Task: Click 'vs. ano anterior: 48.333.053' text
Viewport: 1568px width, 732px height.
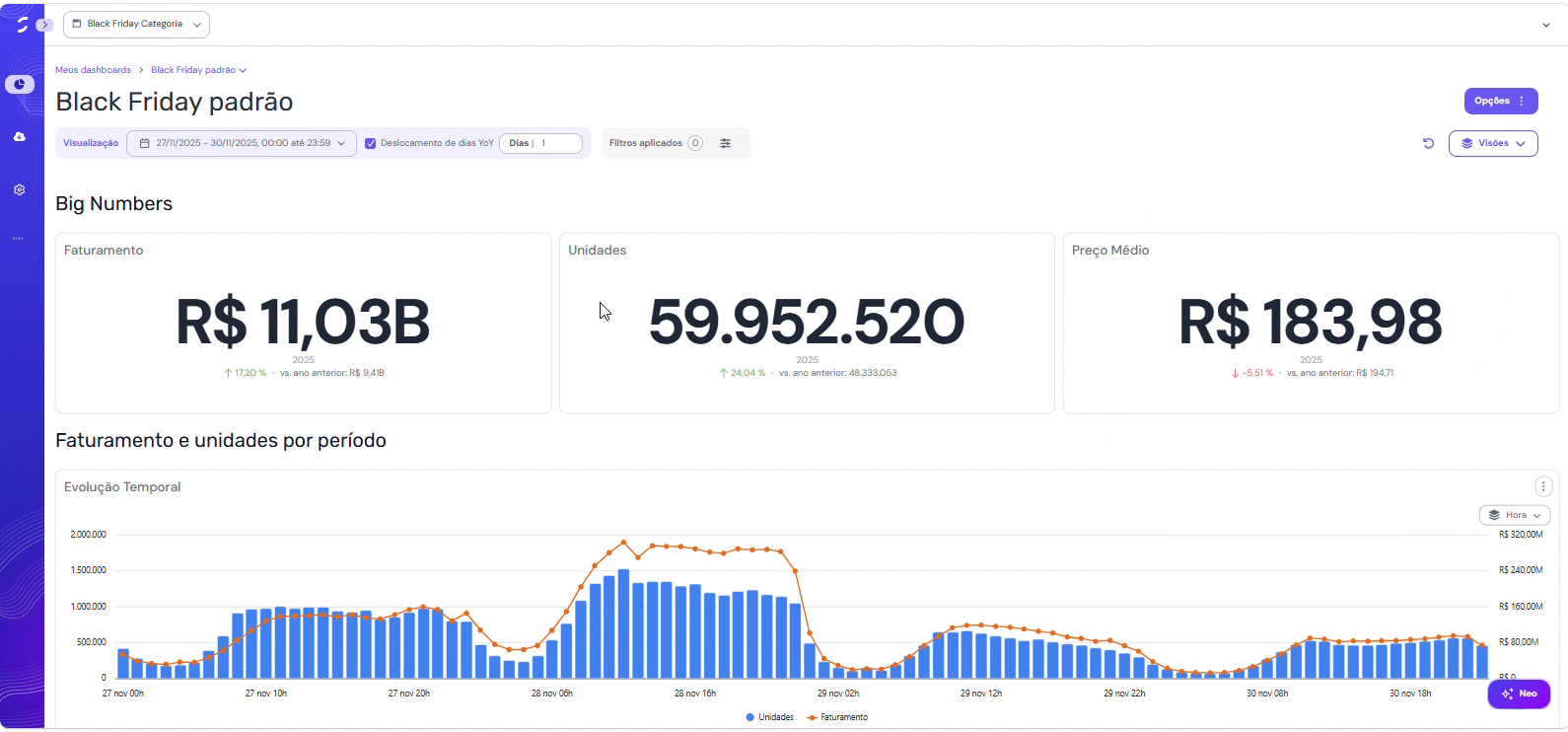Action: [x=838, y=373]
